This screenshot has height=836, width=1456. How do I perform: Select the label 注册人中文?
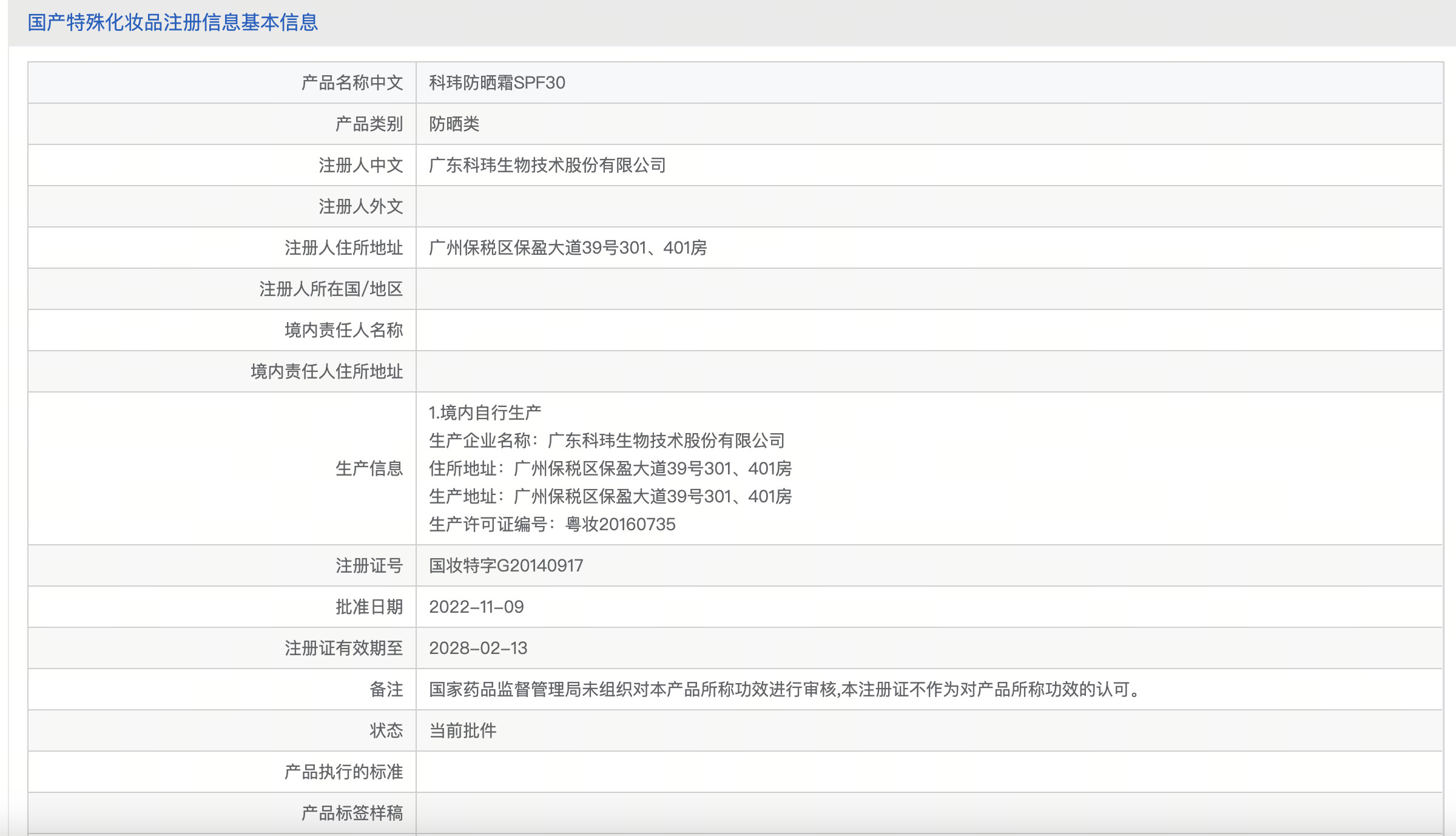coord(361,165)
